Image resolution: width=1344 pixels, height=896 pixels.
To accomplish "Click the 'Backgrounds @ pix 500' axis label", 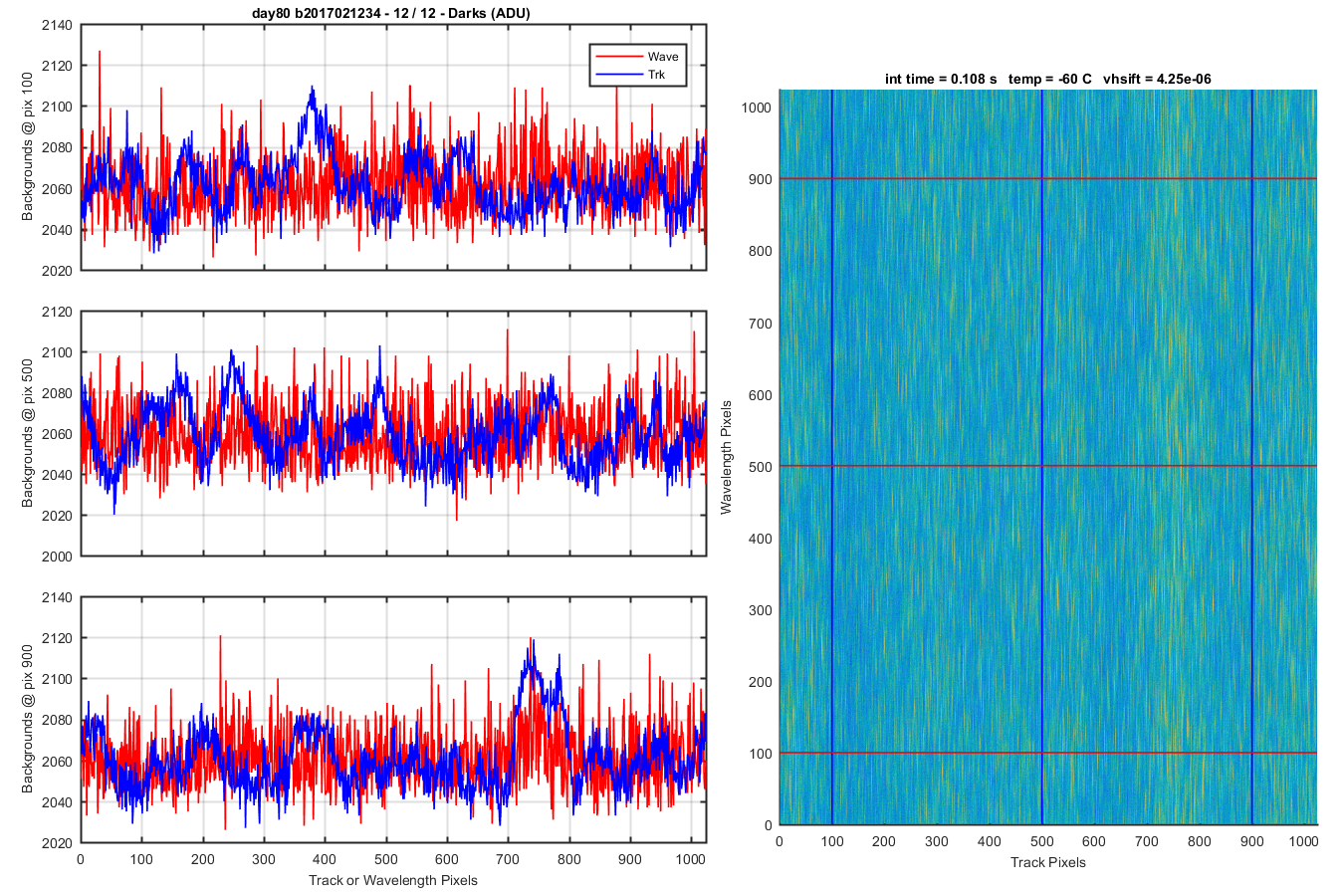I will 28,433.
